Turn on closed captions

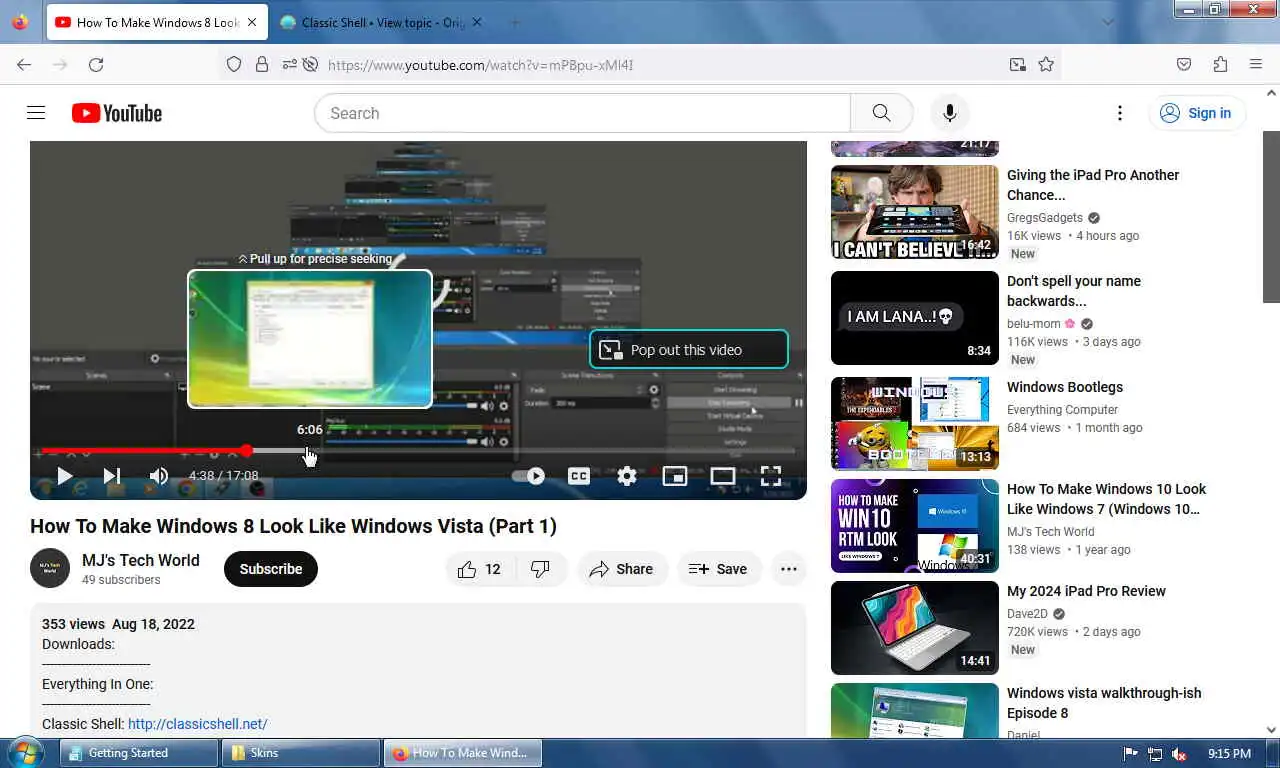[x=578, y=476]
